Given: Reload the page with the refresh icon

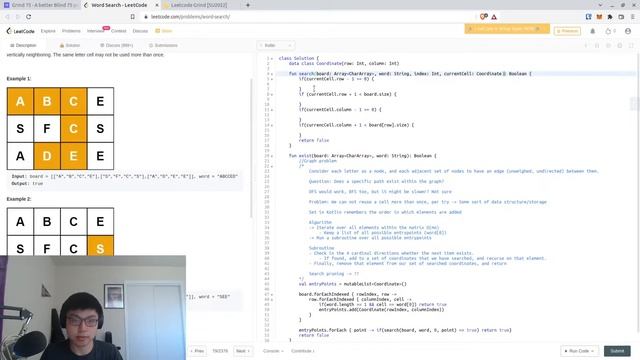Looking at the screenshot, I should pos(29,17).
